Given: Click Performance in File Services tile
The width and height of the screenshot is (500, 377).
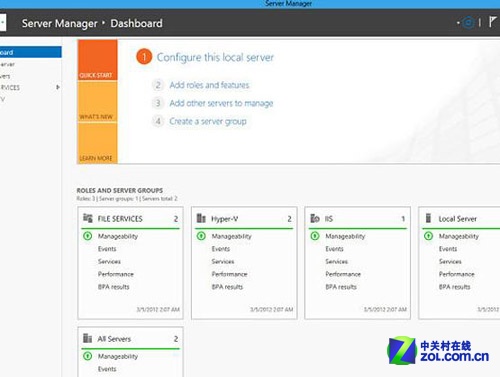Looking at the screenshot, I should [116, 274].
